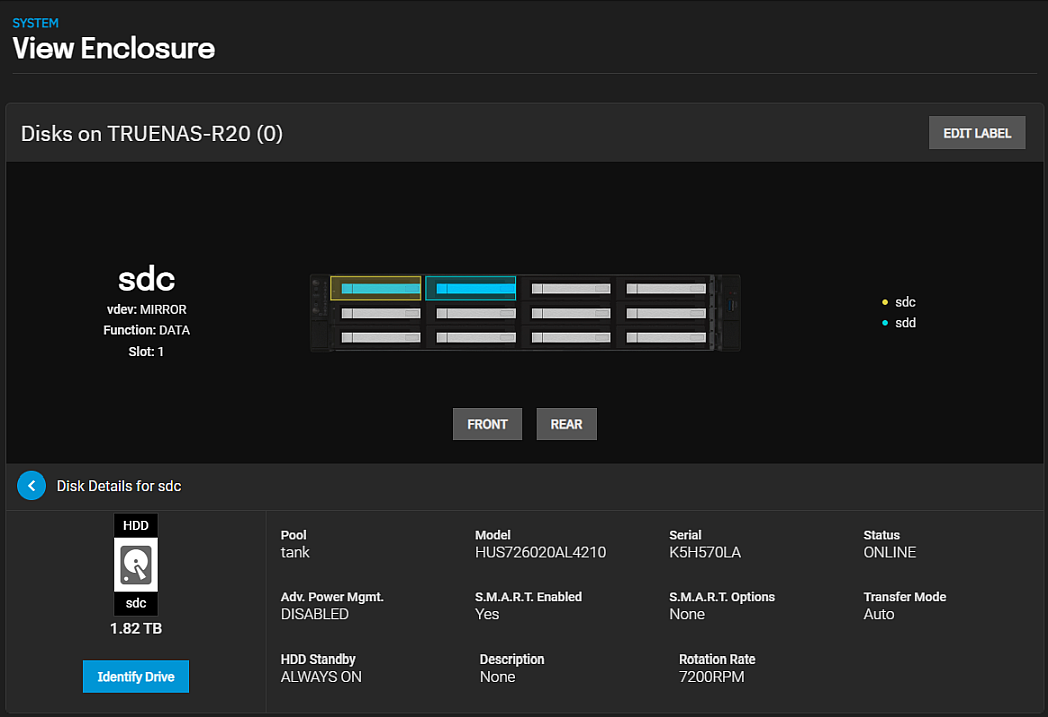1048x717 pixels.
Task: Click the model number HUS726020AL4210
Action: [541, 553]
